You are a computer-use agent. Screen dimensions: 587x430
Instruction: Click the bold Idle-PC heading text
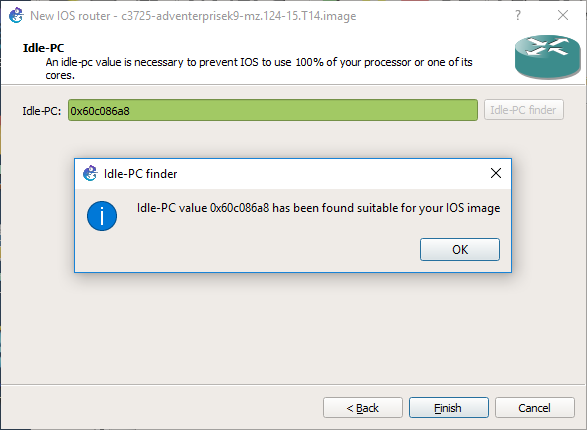pyautogui.click(x=43, y=48)
